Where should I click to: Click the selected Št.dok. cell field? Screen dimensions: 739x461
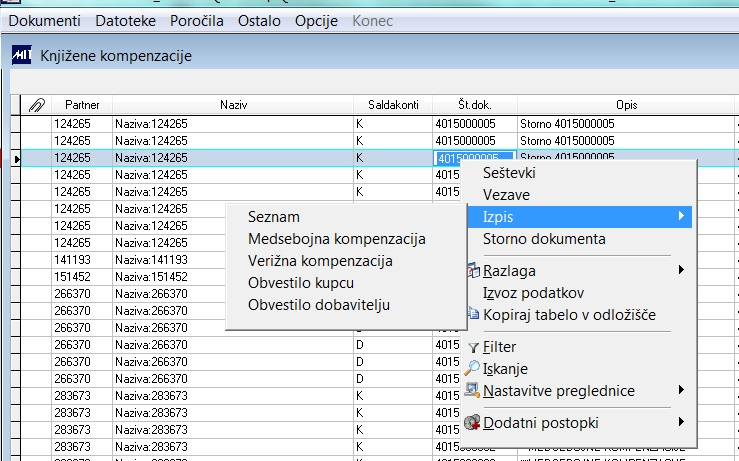coord(474,158)
